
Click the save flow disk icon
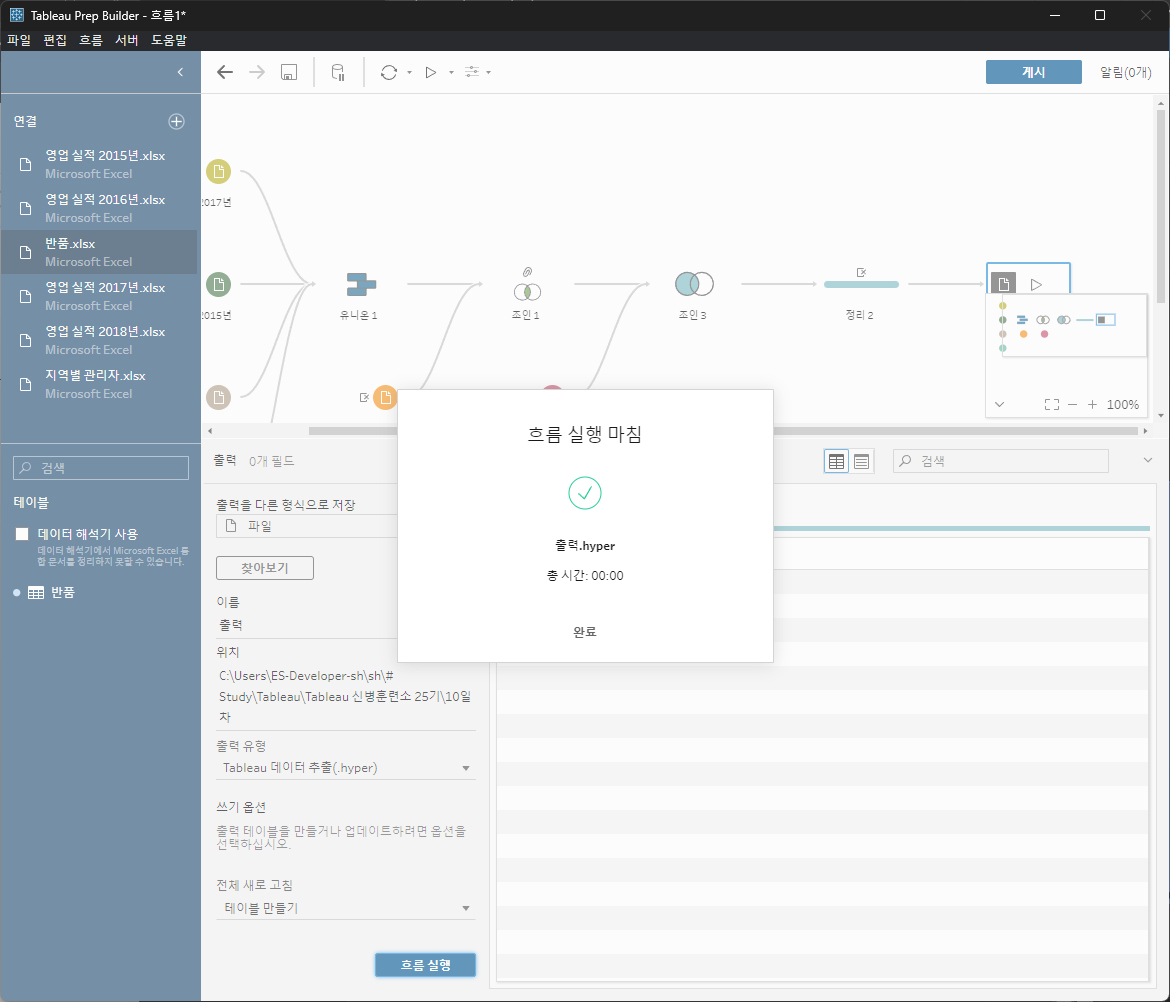tap(289, 72)
